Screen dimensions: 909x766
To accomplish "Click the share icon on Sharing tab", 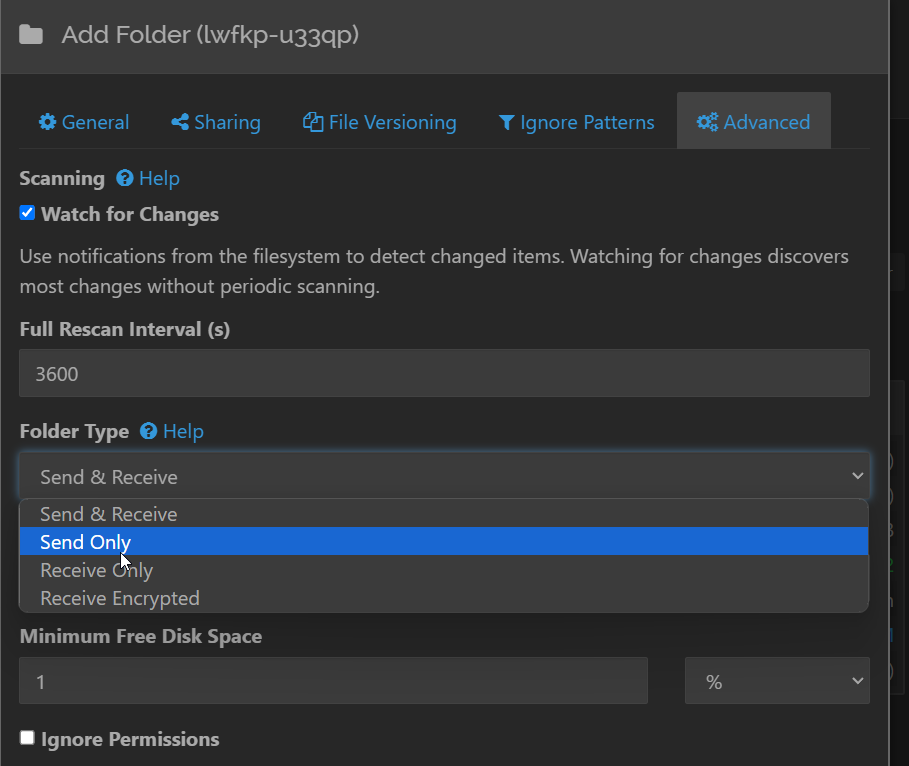I will click(180, 122).
